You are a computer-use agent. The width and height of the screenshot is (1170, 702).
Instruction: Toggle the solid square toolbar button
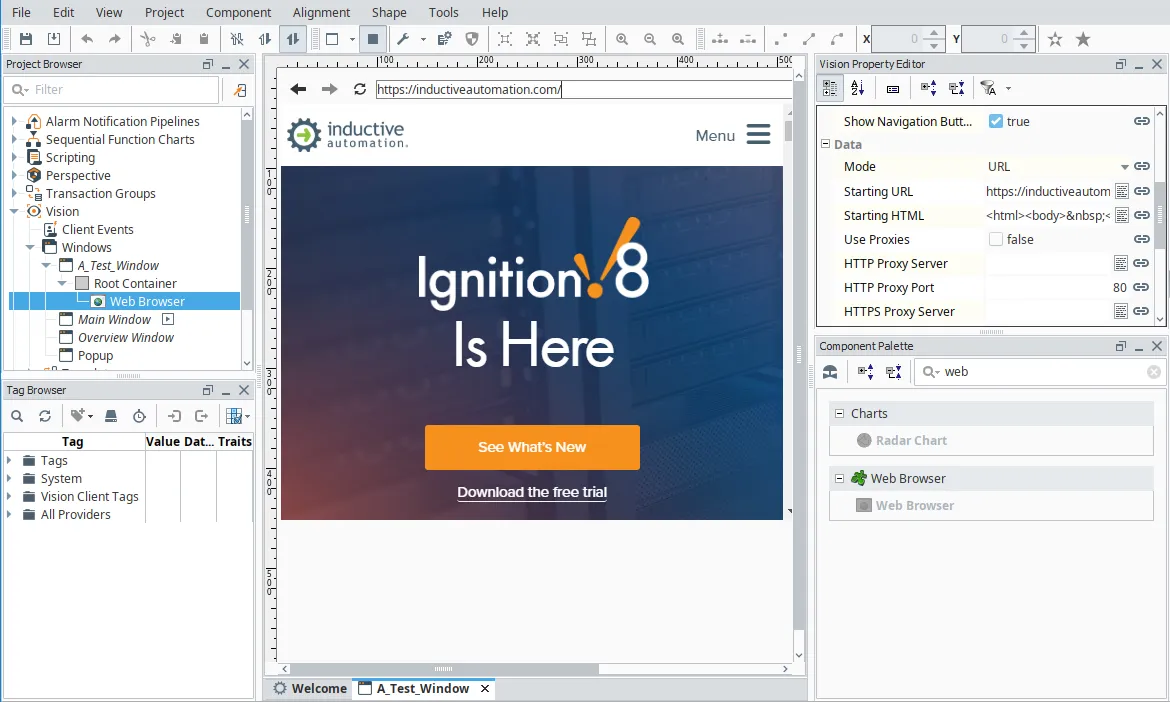point(372,39)
